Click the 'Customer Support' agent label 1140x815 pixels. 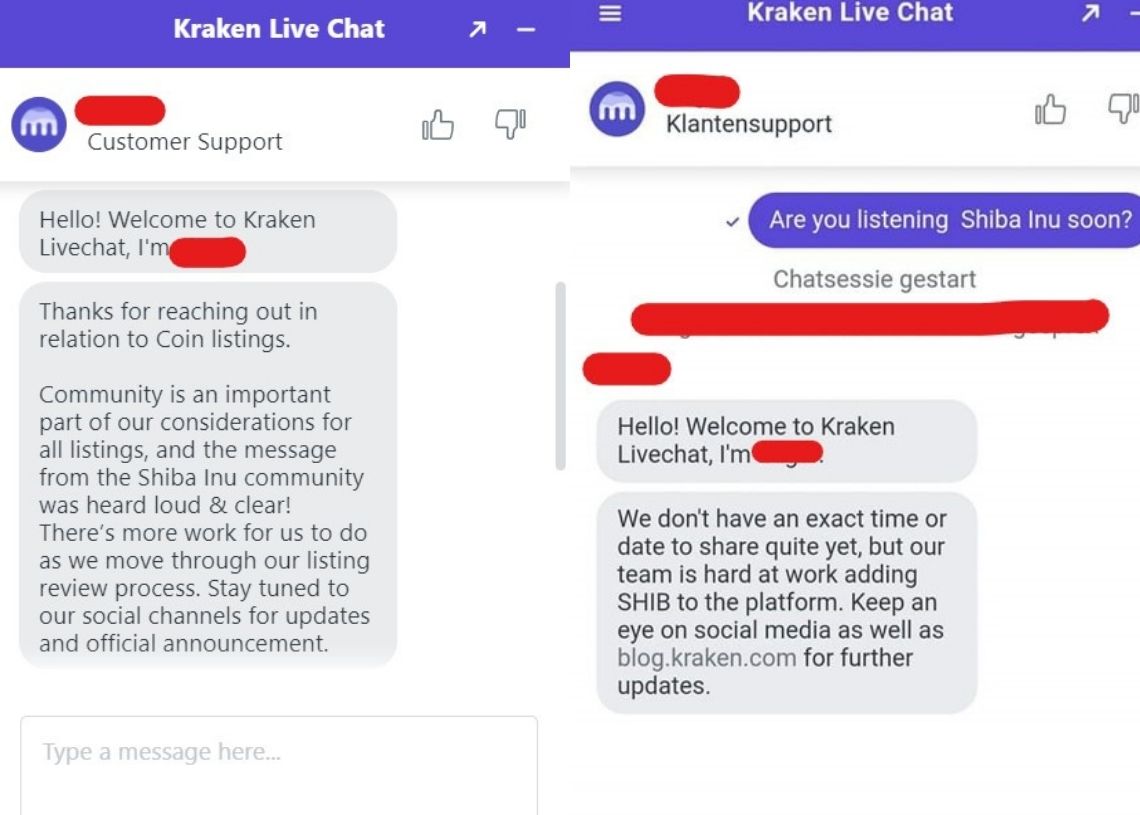185,142
